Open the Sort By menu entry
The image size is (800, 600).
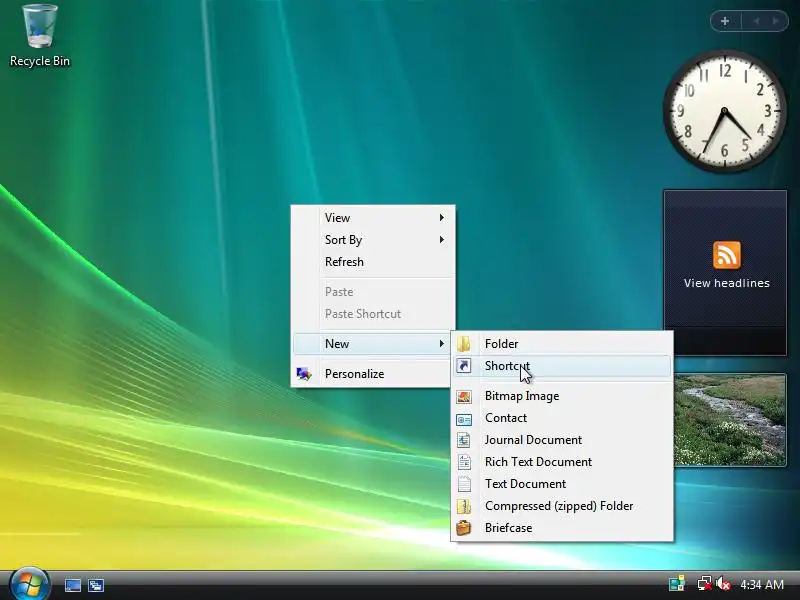coord(373,240)
